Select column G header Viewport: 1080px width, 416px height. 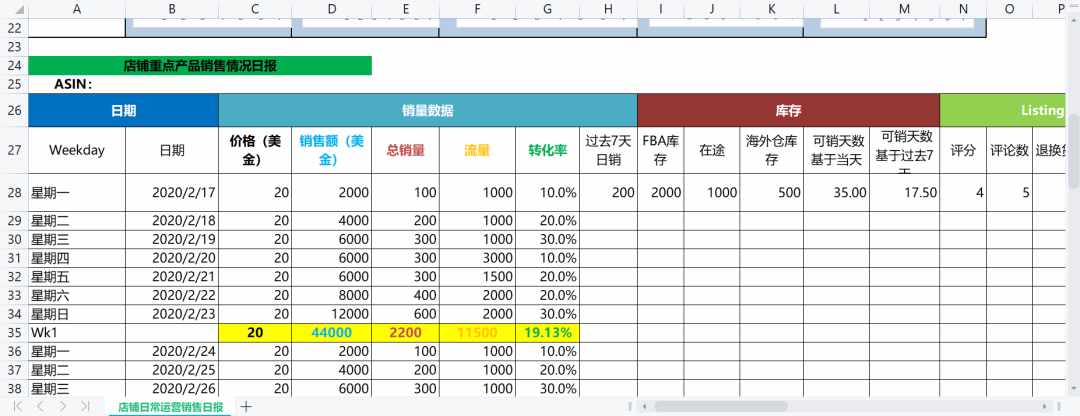click(x=548, y=10)
